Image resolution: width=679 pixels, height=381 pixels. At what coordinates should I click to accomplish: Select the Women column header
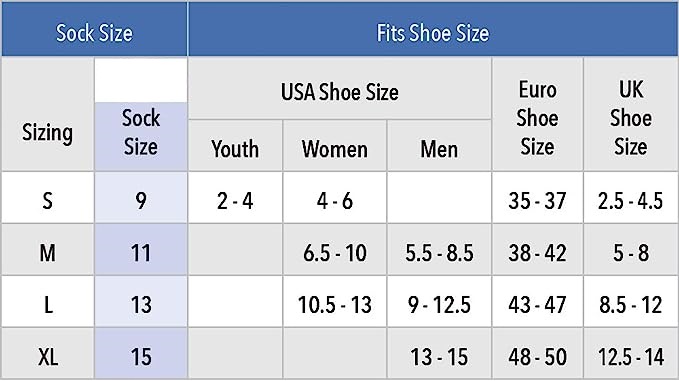[334, 149]
